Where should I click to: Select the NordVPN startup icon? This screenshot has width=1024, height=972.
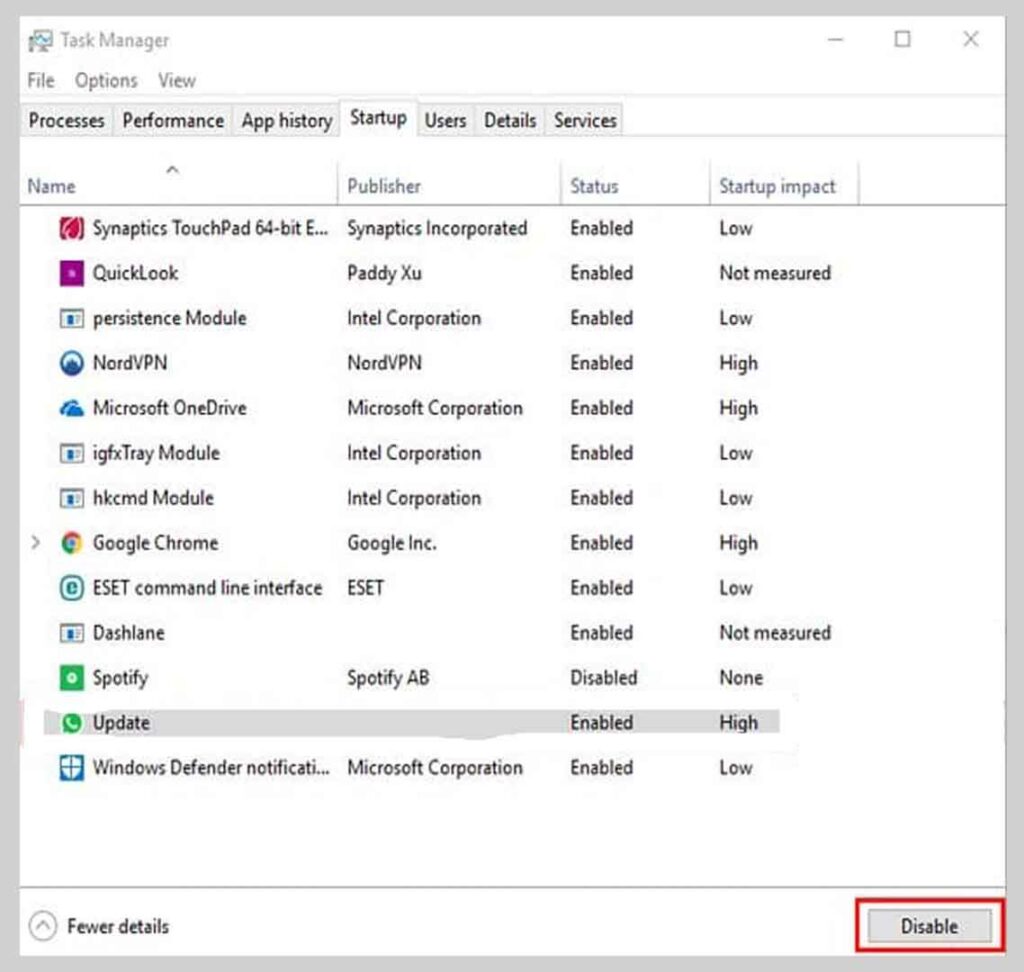[70, 363]
